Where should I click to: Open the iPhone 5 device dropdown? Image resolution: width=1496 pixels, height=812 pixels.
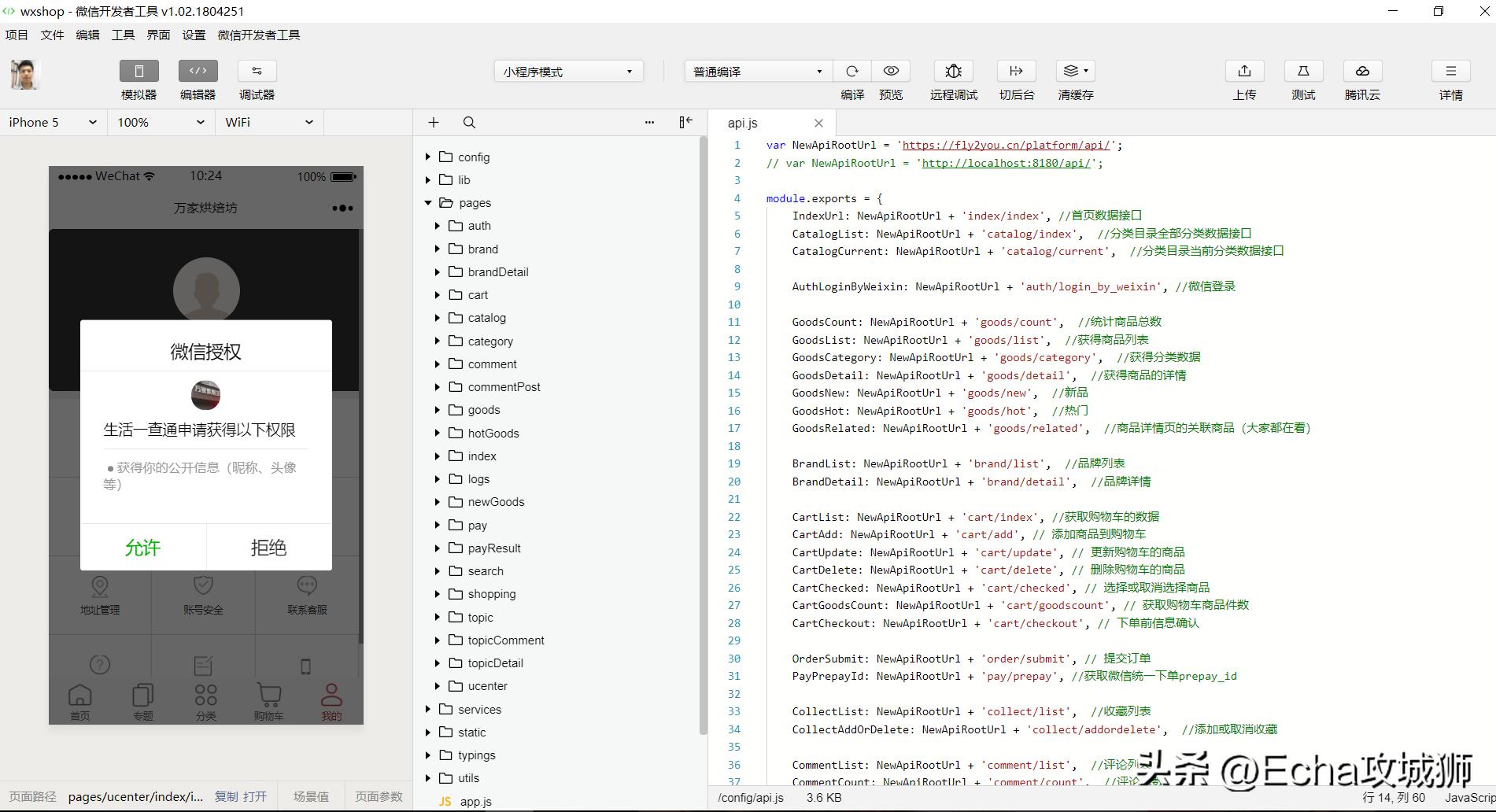point(53,122)
